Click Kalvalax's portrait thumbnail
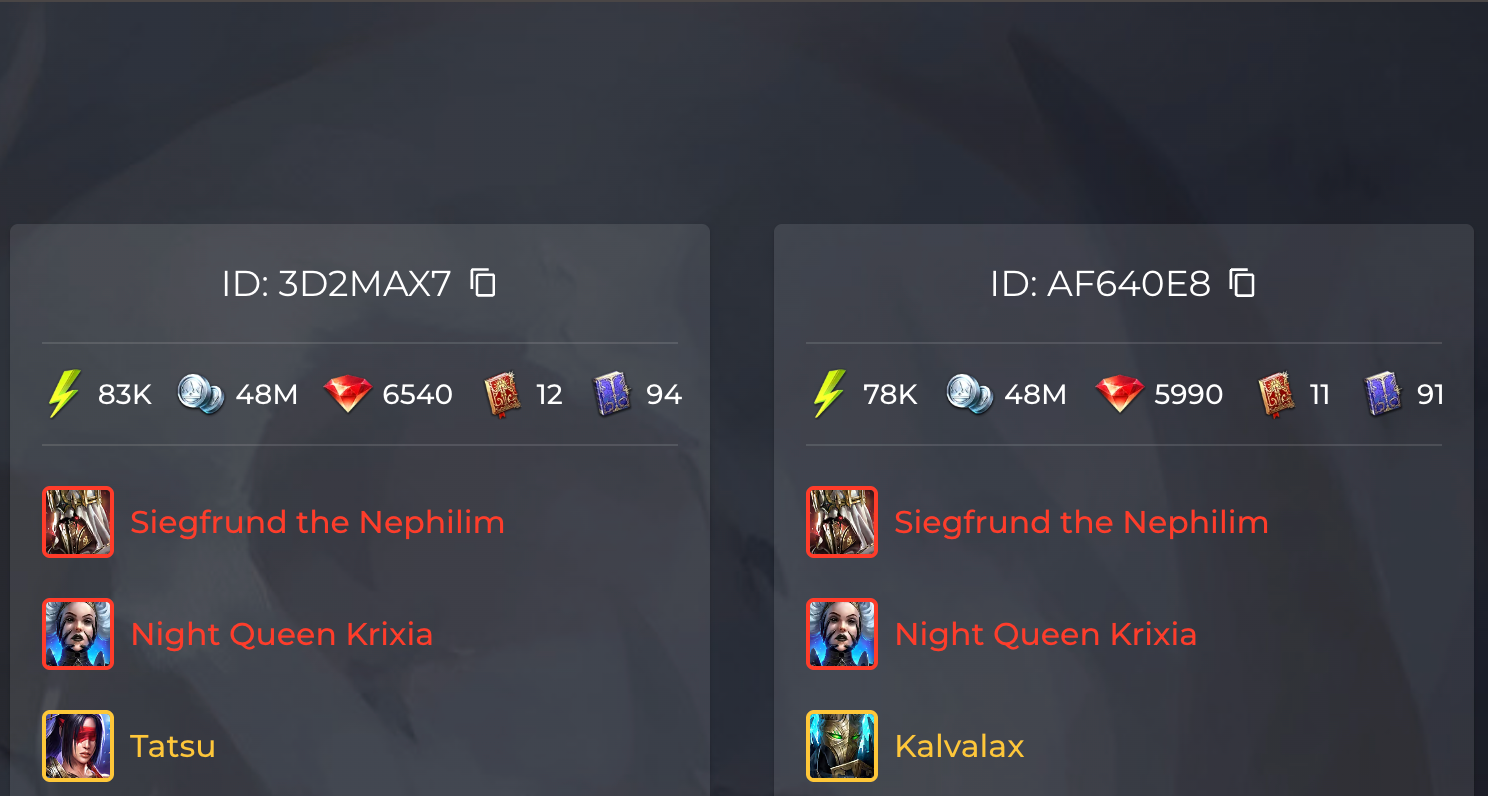Image resolution: width=1488 pixels, height=796 pixels. (x=842, y=745)
